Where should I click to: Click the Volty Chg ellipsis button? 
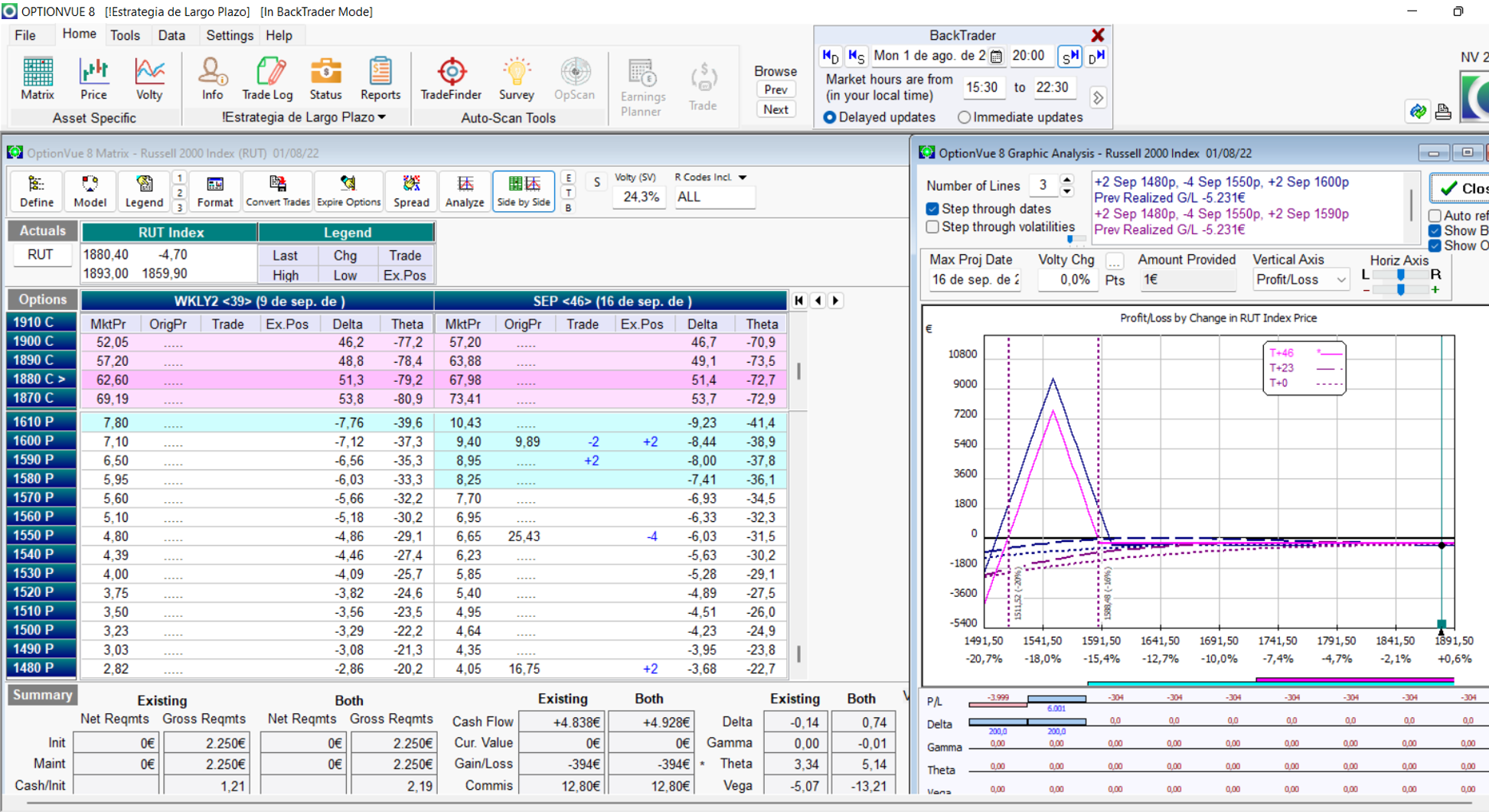pyautogui.click(x=1115, y=261)
